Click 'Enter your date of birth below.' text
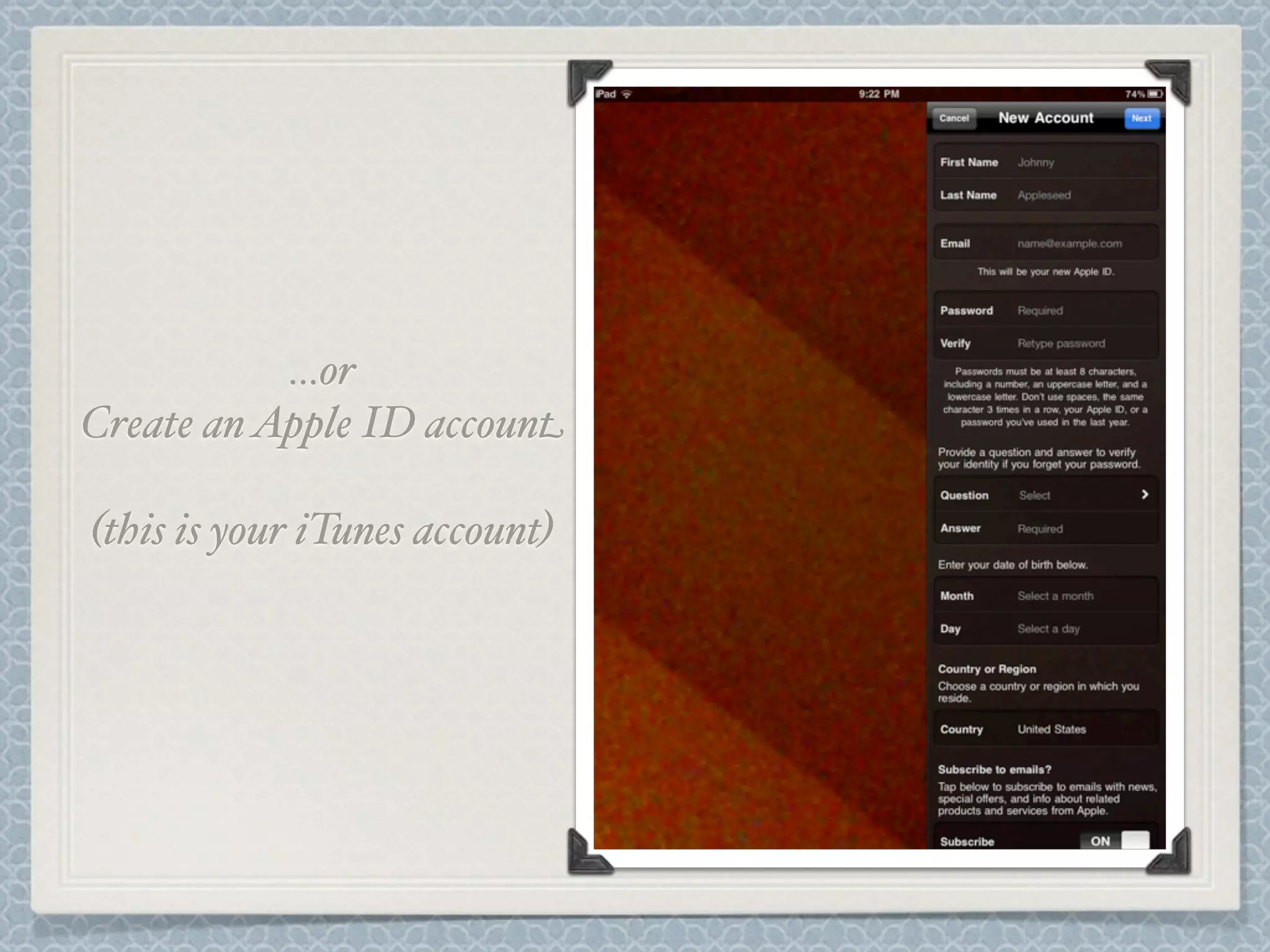 (1013, 565)
